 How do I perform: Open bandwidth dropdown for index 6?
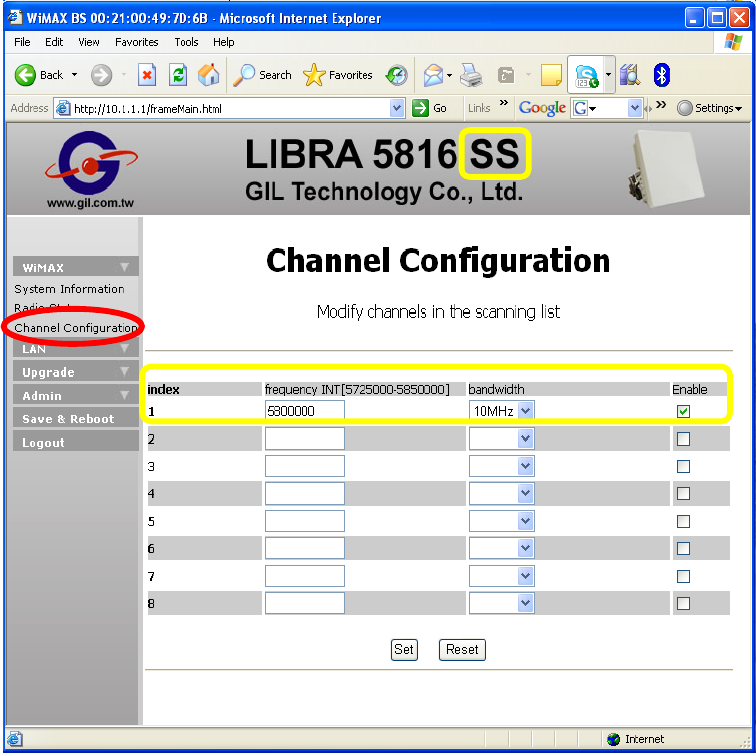click(501, 548)
